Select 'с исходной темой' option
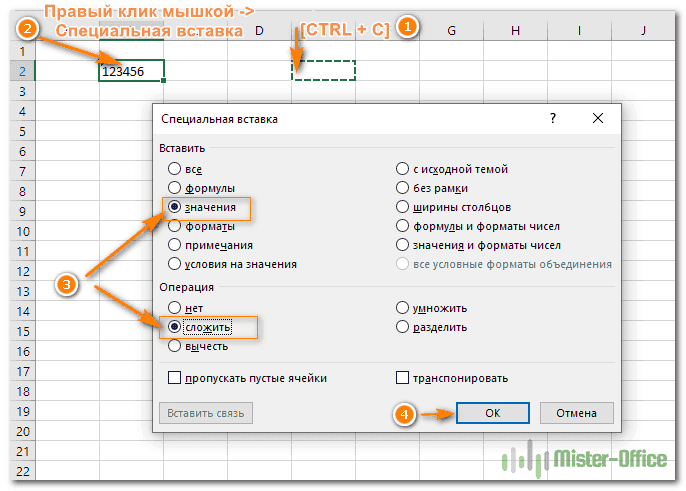The height and width of the screenshot is (491, 686). pos(403,169)
